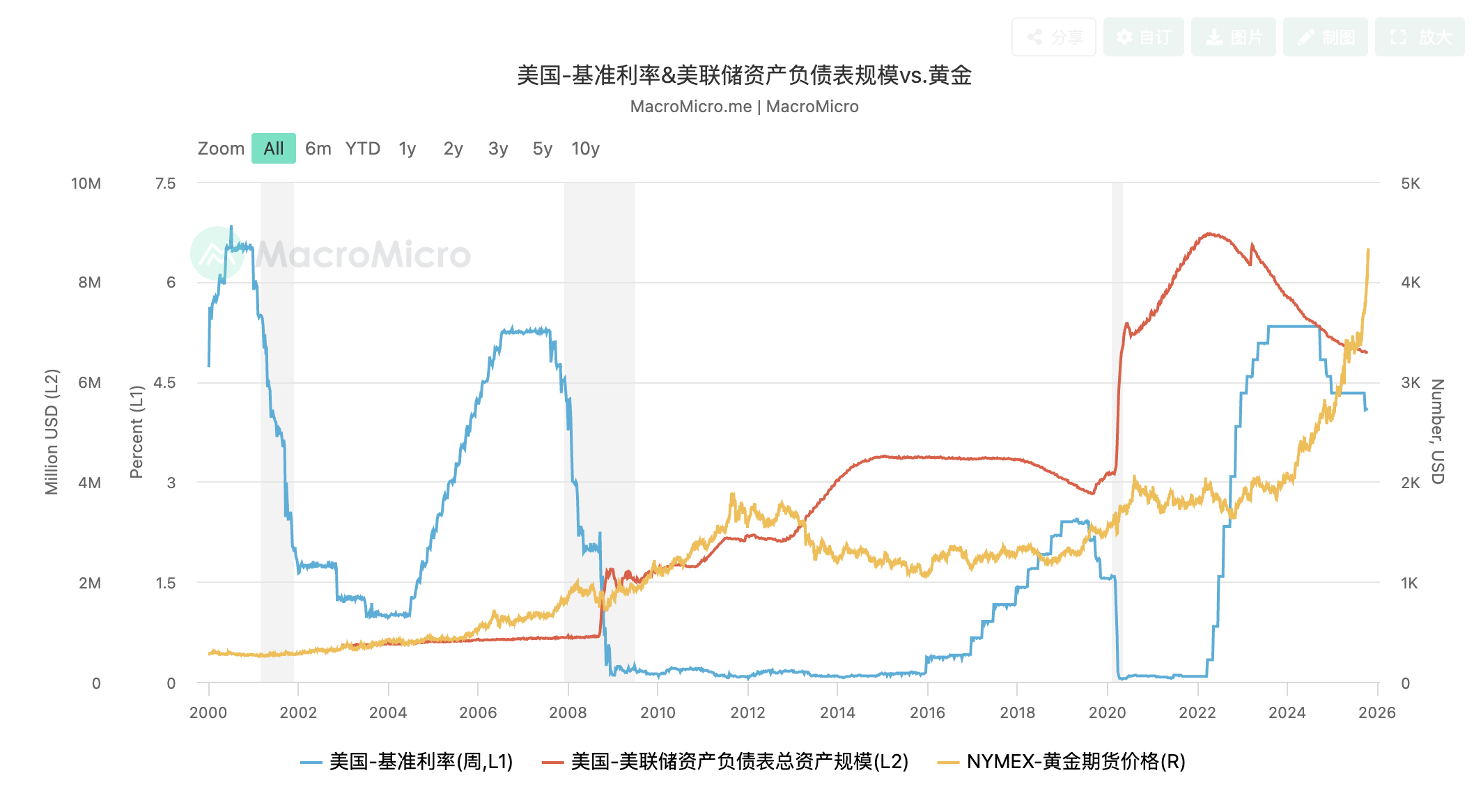This screenshot has height=812, width=1474.
Task: Pick the 3y zoom option
Action: (x=497, y=148)
